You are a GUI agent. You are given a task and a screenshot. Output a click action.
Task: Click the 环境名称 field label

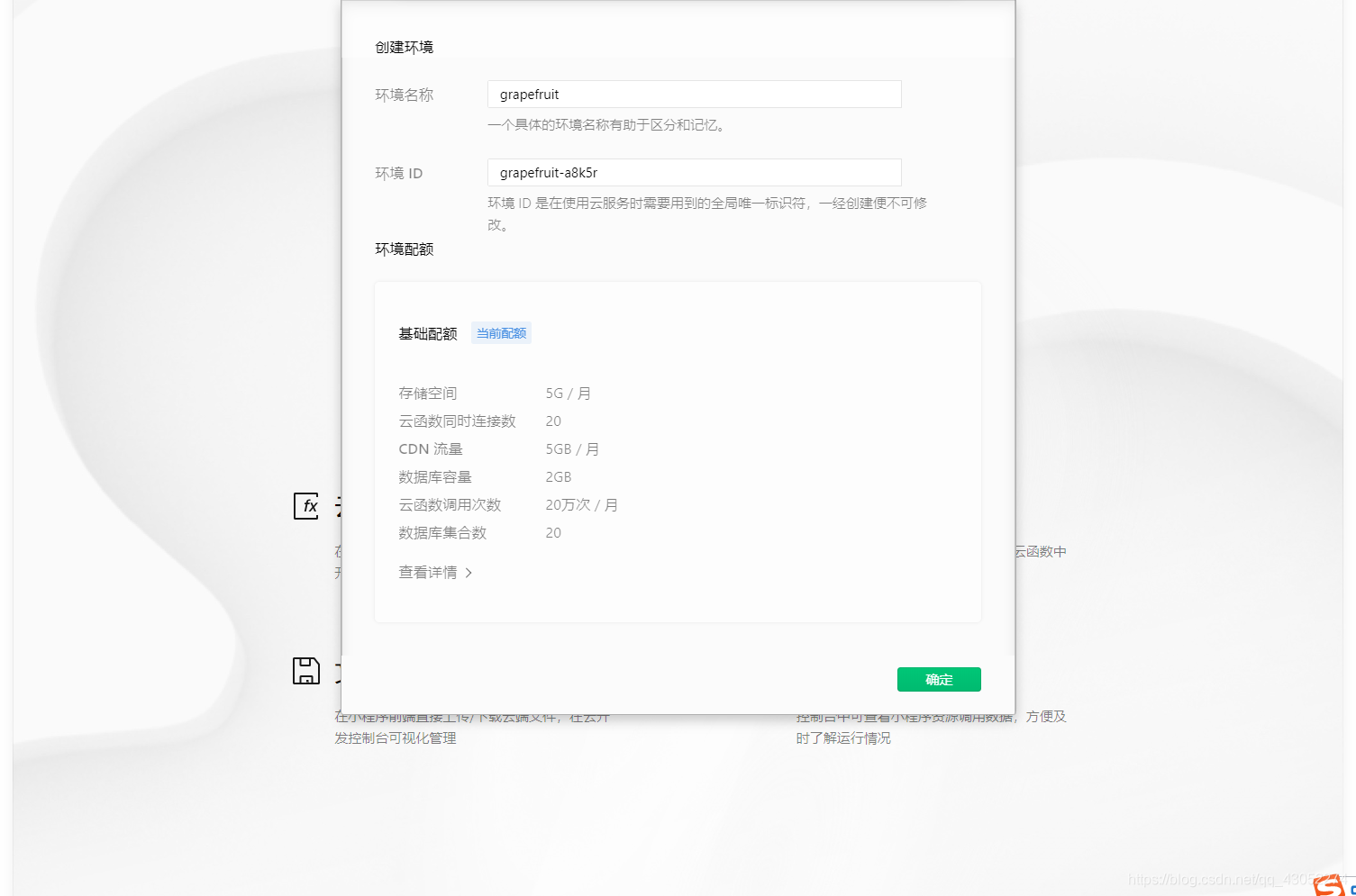point(405,95)
